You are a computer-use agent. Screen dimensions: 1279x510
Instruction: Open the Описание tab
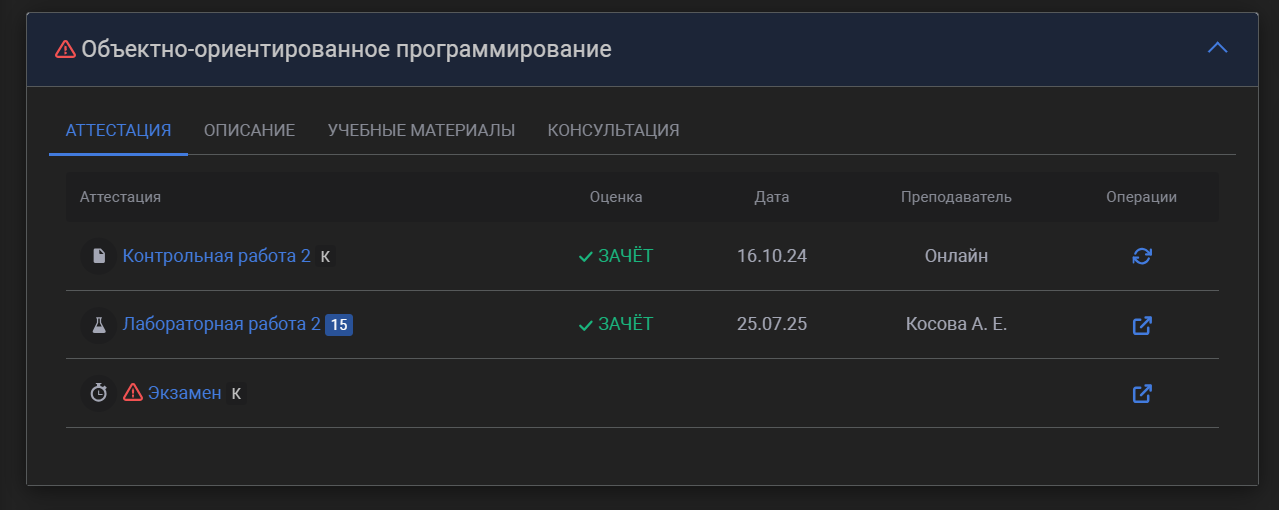249,130
